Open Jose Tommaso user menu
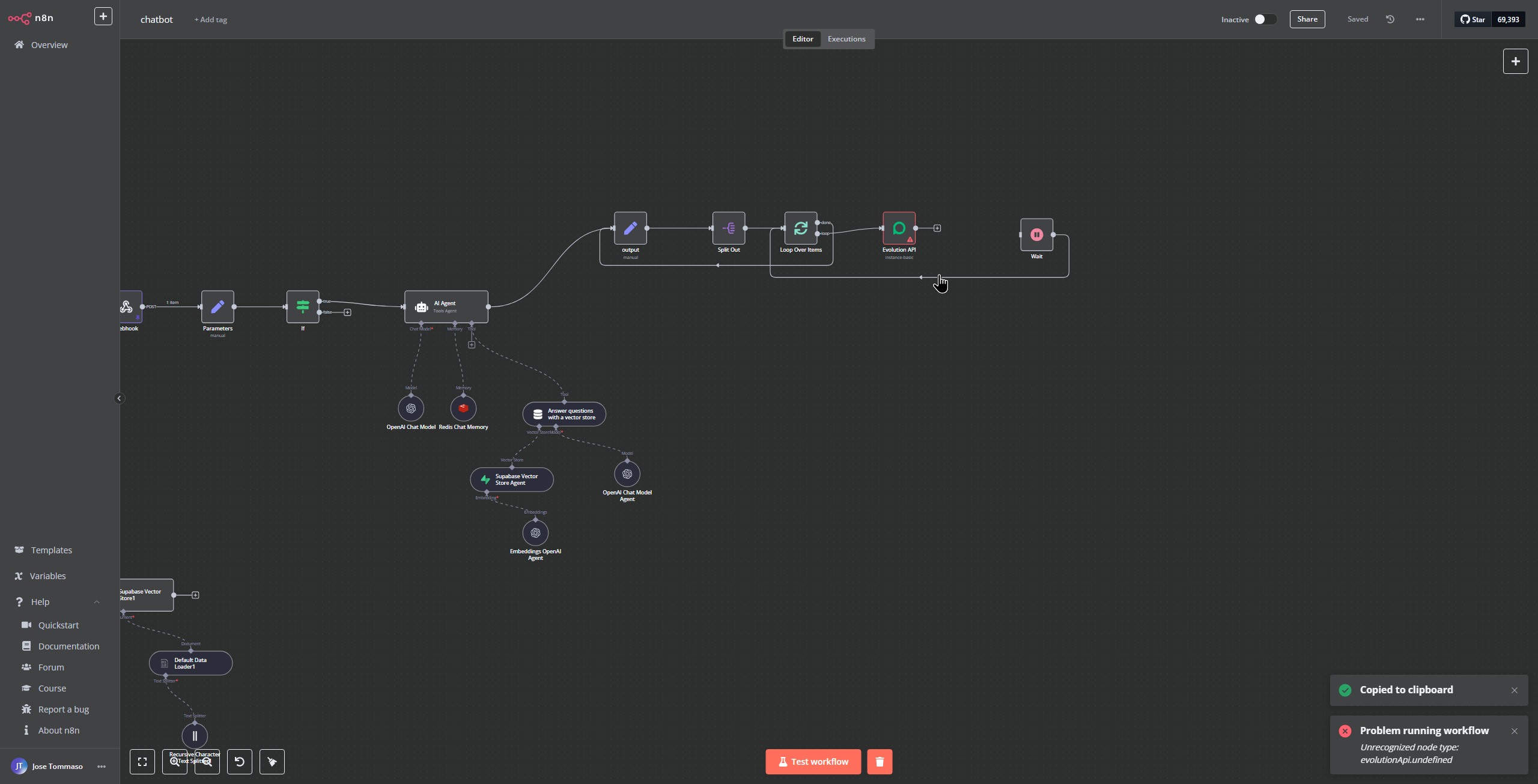This screenshot has height=784, width=1538. tap(102, 767)
